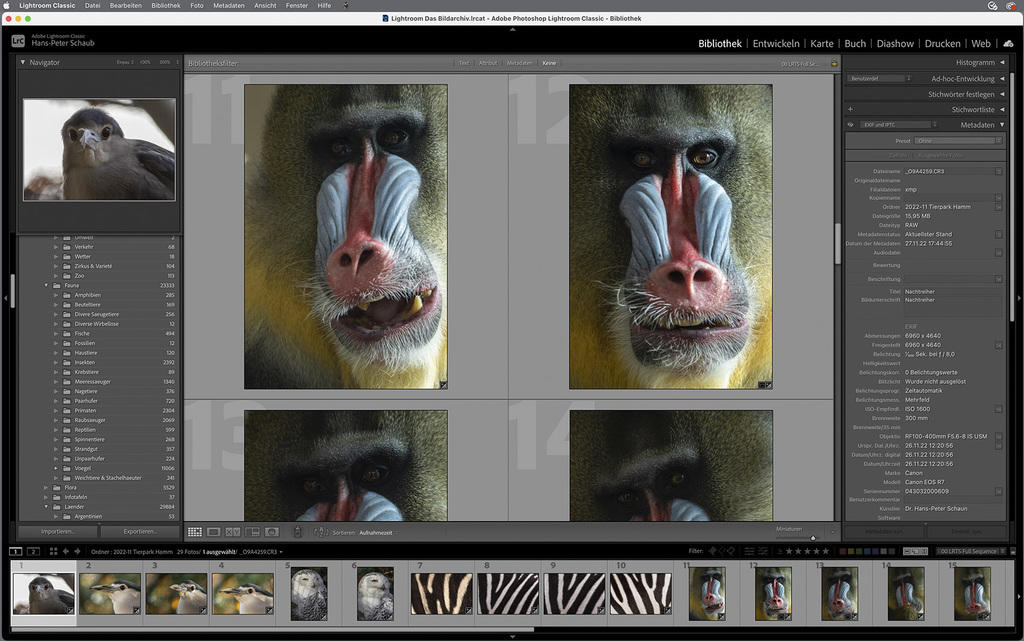Viewport: 1024px width, 641px height.
Task: Go back with the filmstrip left arrow
Action: click(x=65, y=552)
